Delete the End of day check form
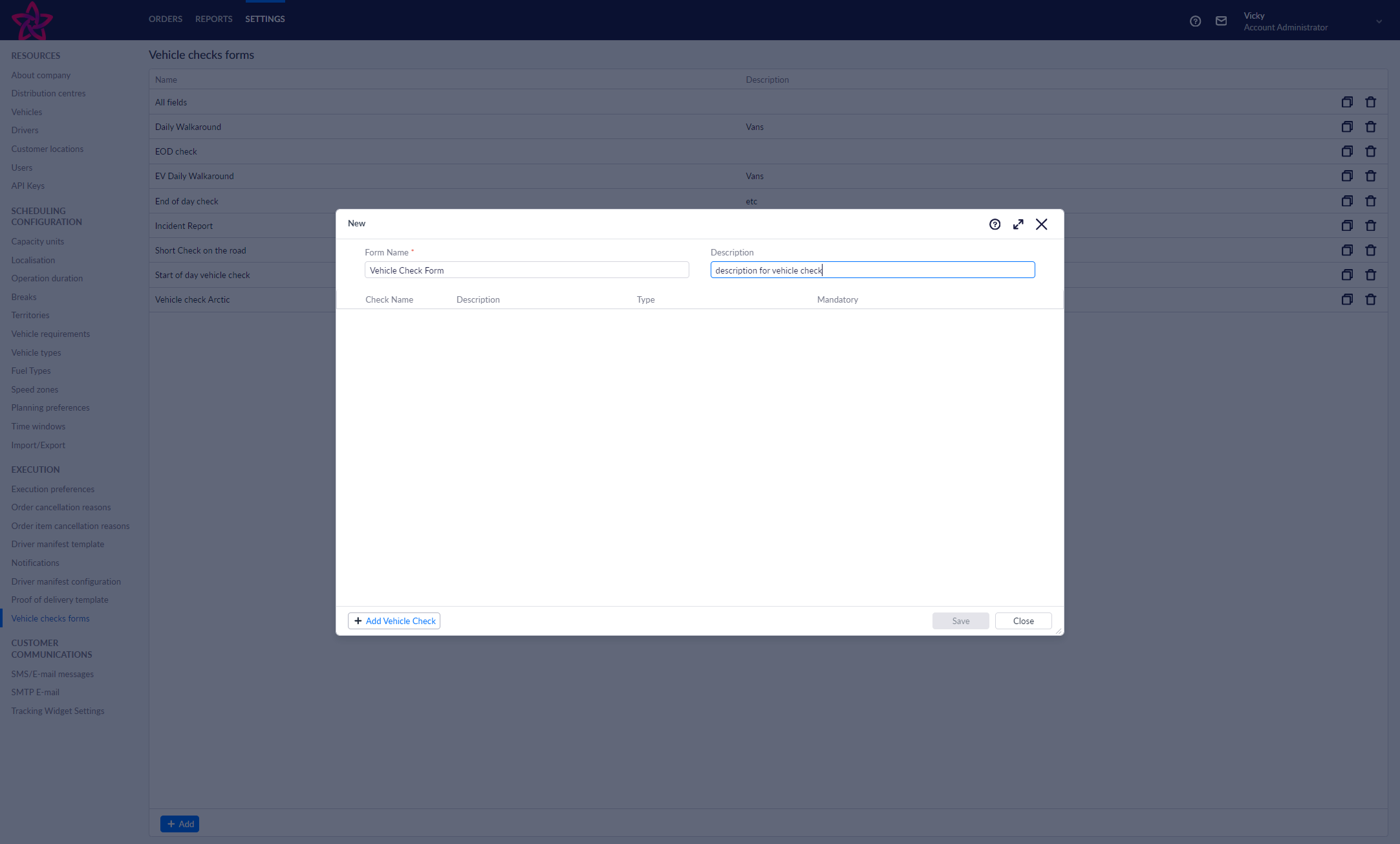Image resolution: width=1400 pixels, height=844 pixels. (1370, 201)
